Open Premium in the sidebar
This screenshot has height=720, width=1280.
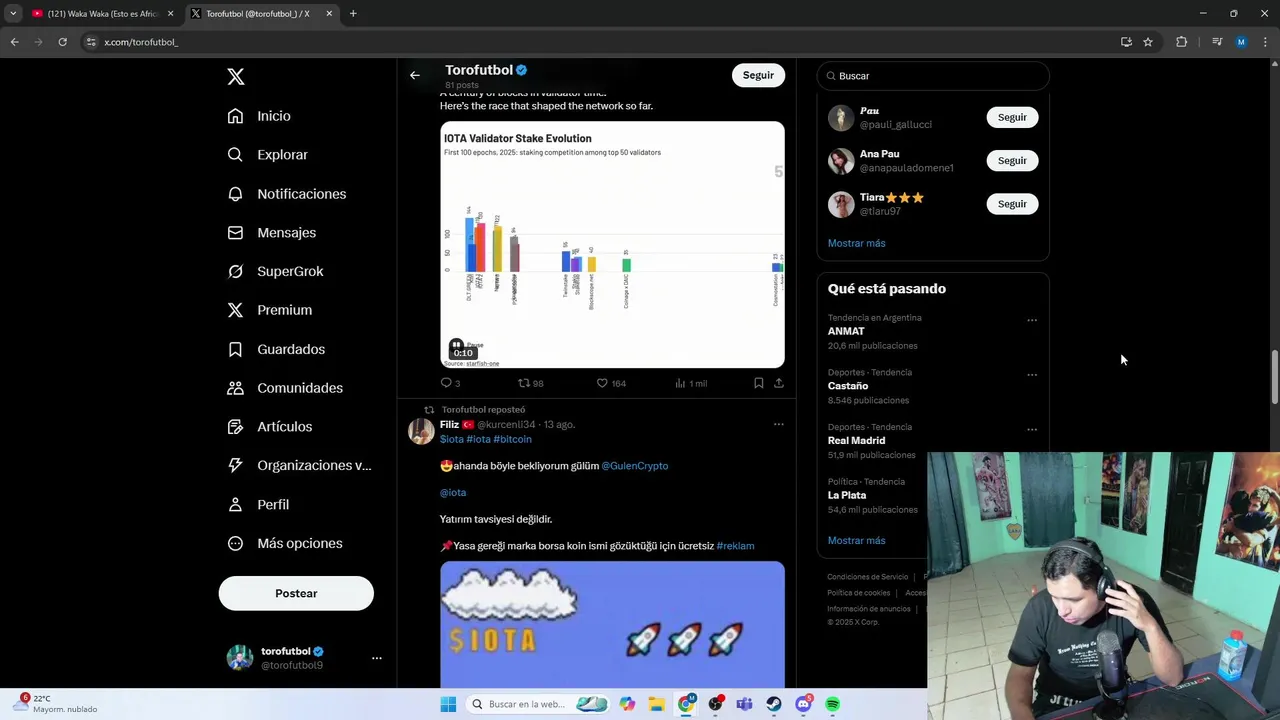(x=269, y=310)
